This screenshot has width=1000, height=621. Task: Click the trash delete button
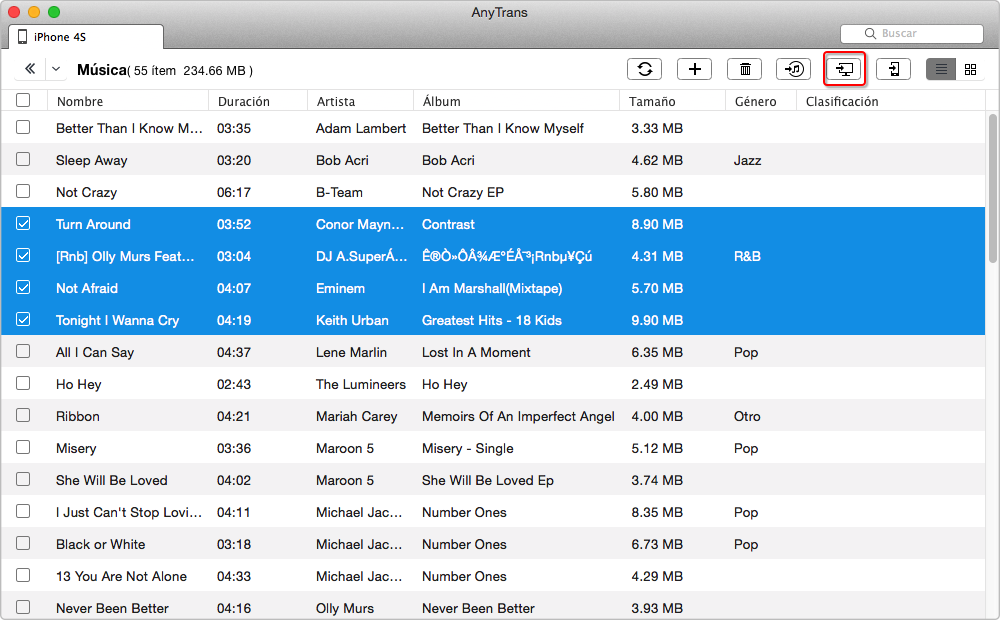(745, 69)
